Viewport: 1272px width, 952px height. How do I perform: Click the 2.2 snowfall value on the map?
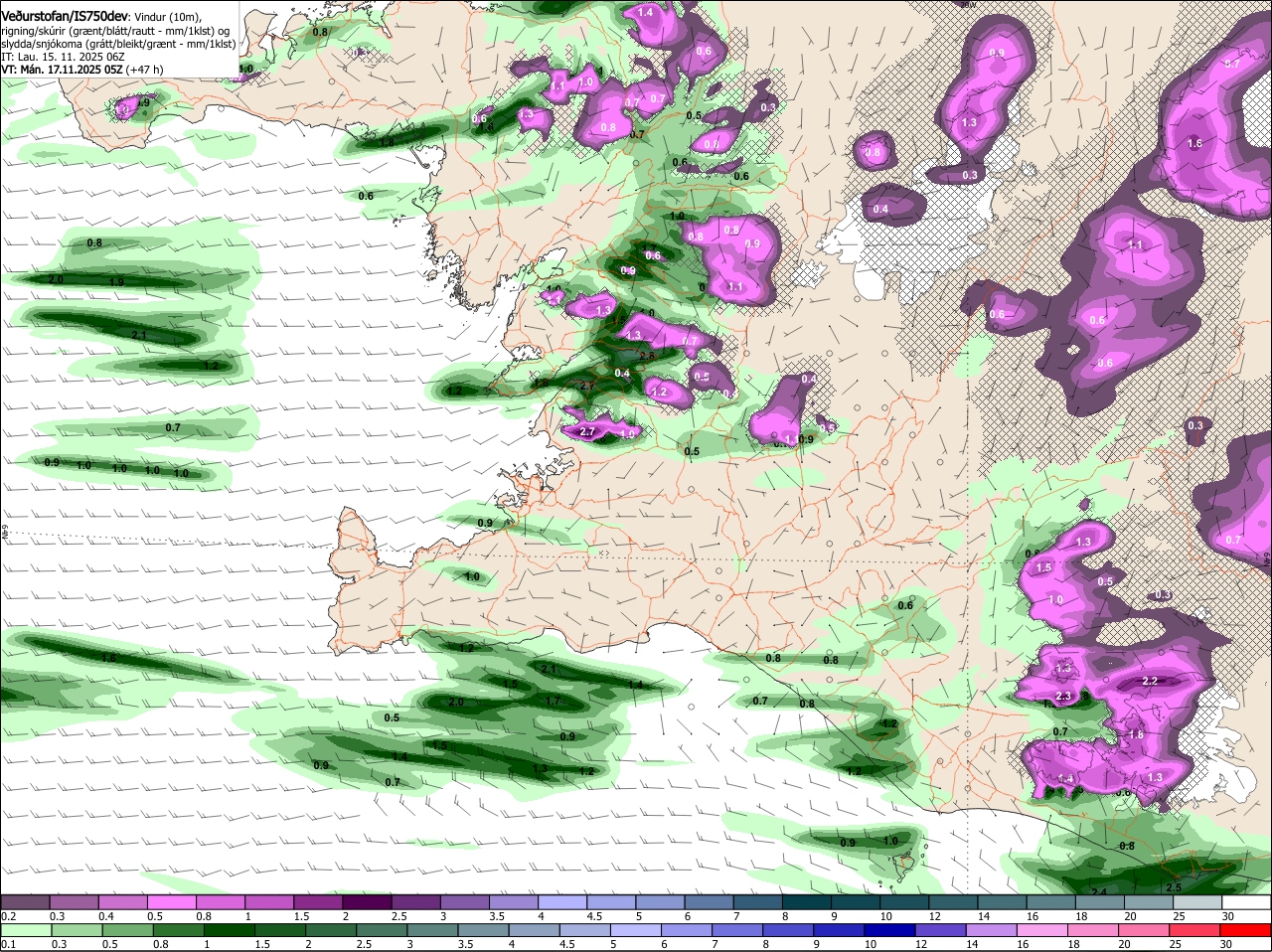1151,682
